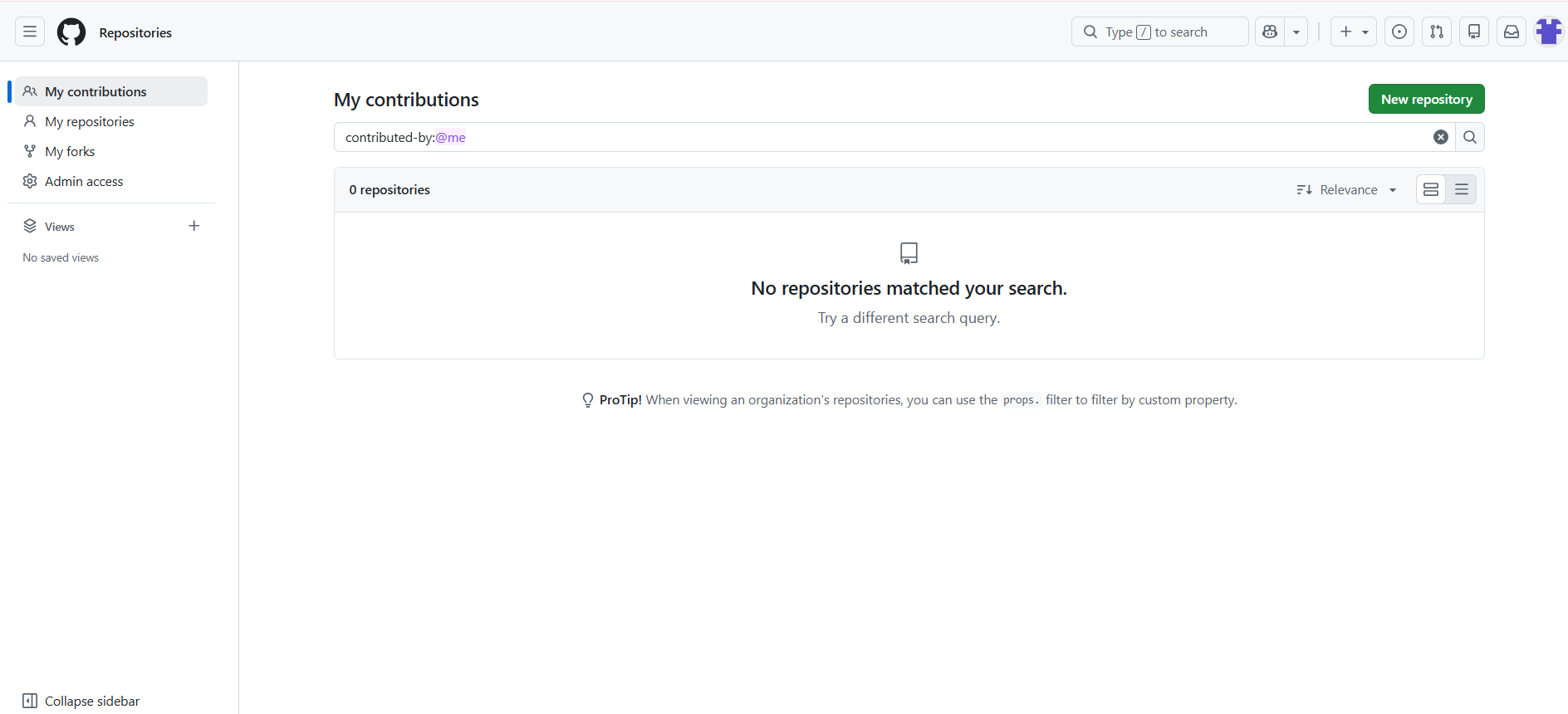The height and width of the screenshot is (714, 1568).
Task: Focus the 'Type / to search' box
Action: tap(1159, 32)
